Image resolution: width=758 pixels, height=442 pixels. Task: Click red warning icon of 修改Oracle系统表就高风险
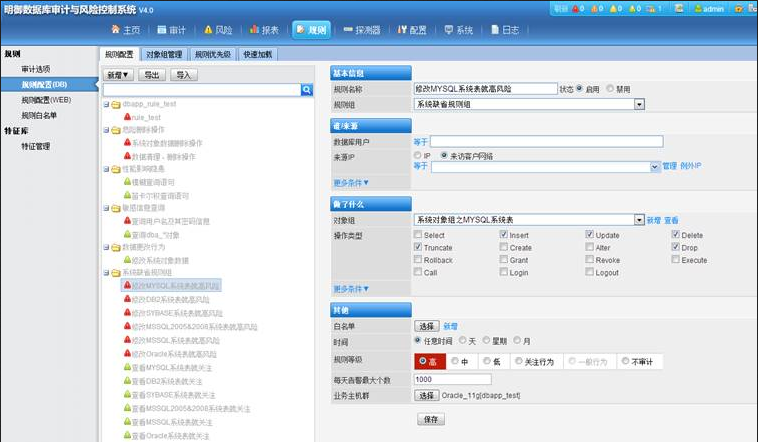coord(127,354)
